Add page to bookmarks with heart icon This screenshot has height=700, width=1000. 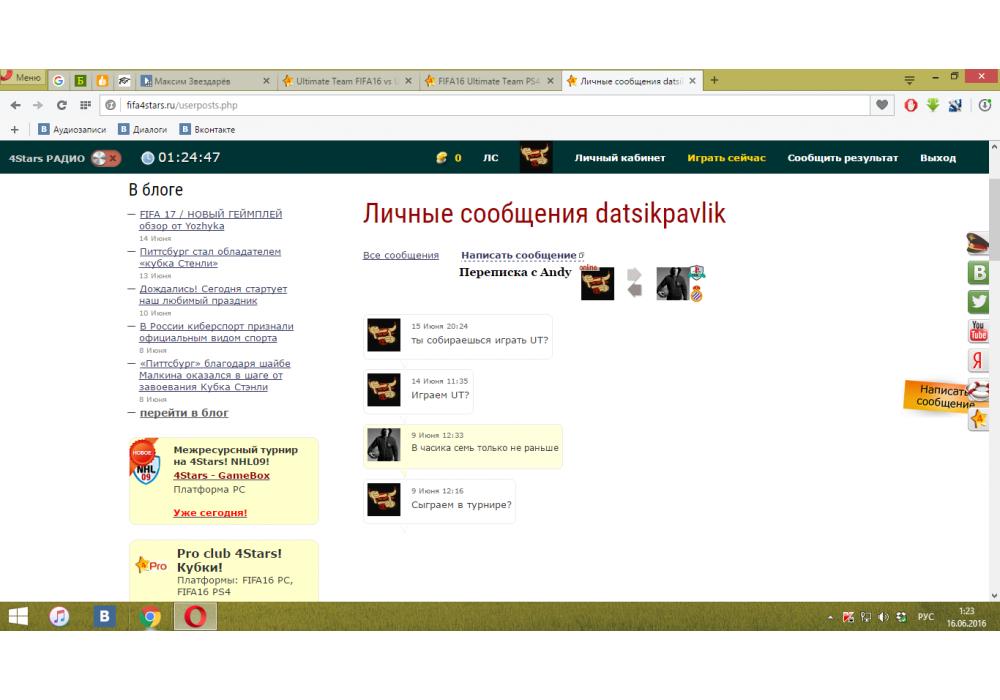click(881, 105)
